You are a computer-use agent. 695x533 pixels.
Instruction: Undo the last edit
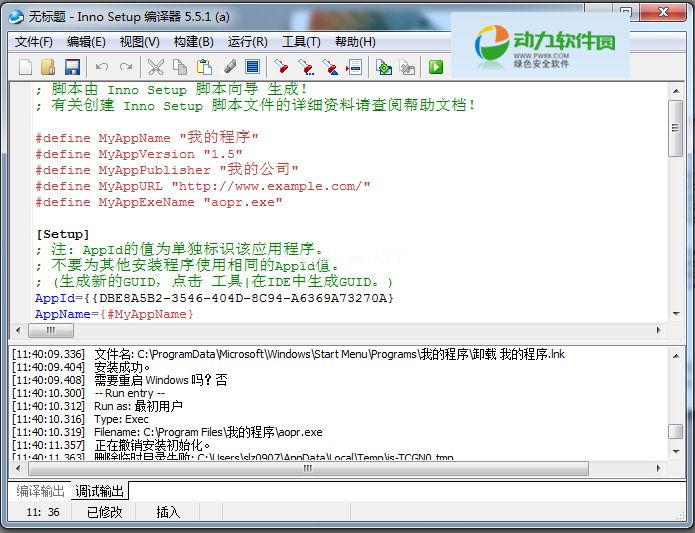click(100, 67)
